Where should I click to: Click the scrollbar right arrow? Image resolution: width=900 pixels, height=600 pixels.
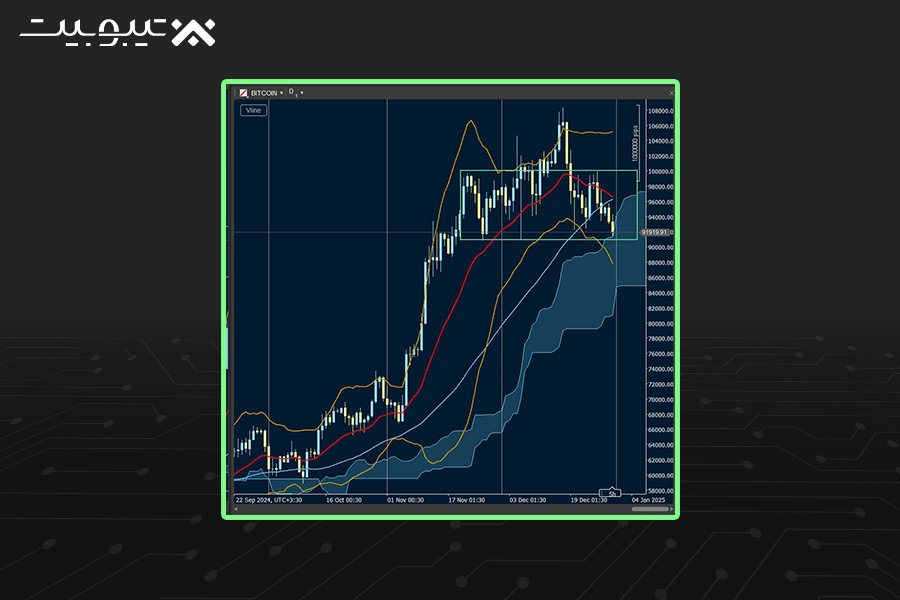tap(672, 509)
